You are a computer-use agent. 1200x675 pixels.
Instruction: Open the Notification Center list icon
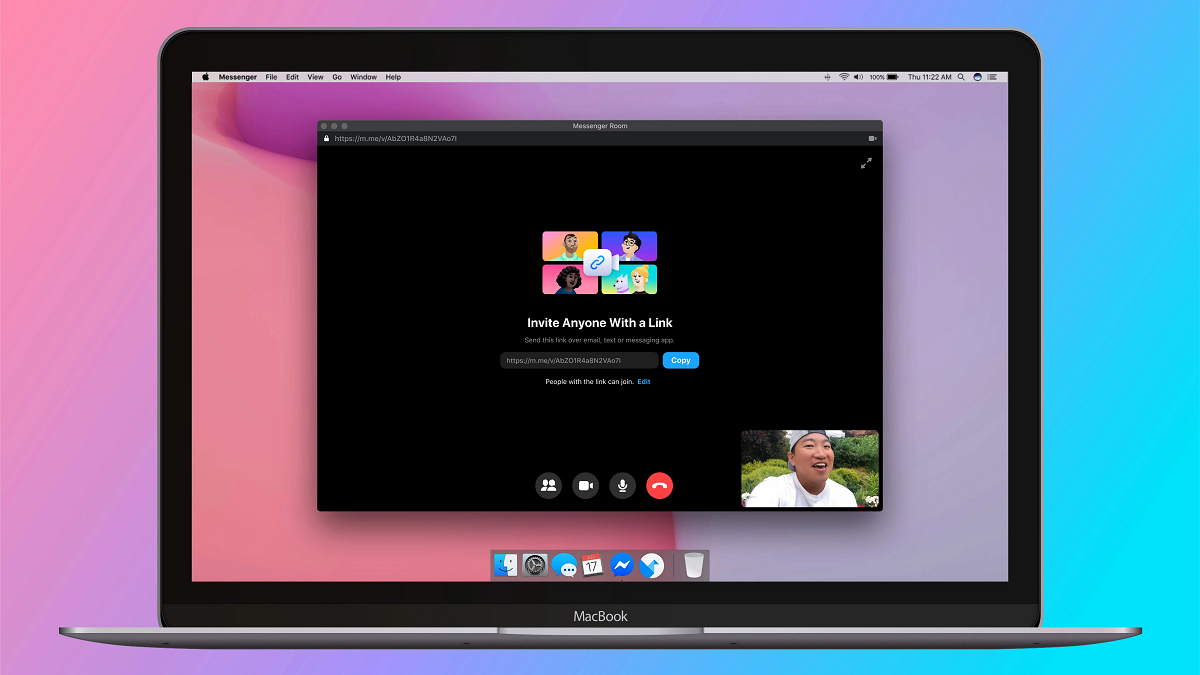(995, 77)
